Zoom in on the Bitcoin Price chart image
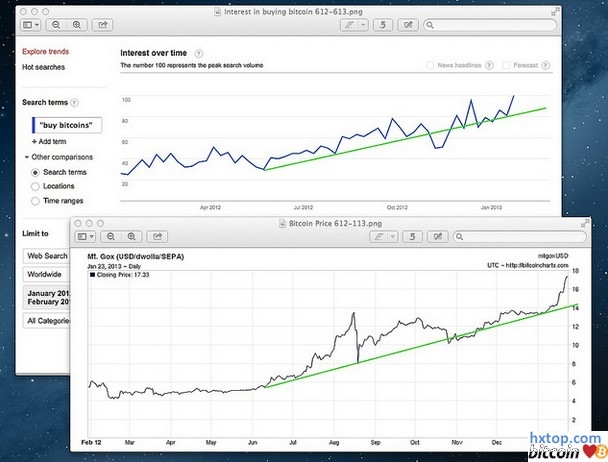This screenshot has height=462, width=608. tap(128, 236)
